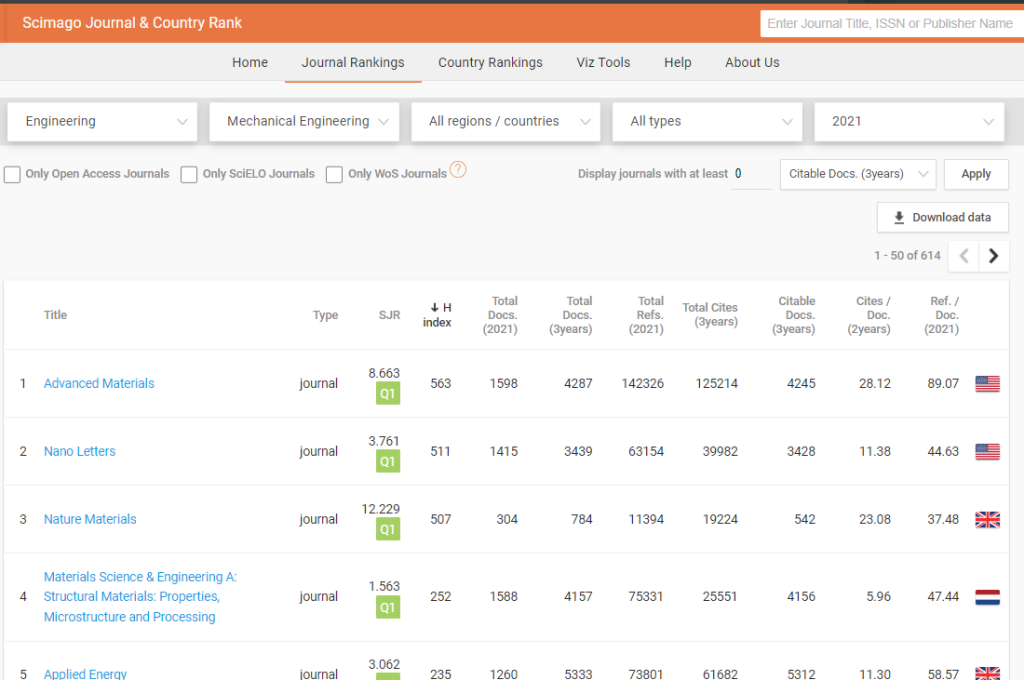Viewport: 1024px width, 680px height.
Task: Open the Engineering subject area dropdown
Action: (103, 121)
